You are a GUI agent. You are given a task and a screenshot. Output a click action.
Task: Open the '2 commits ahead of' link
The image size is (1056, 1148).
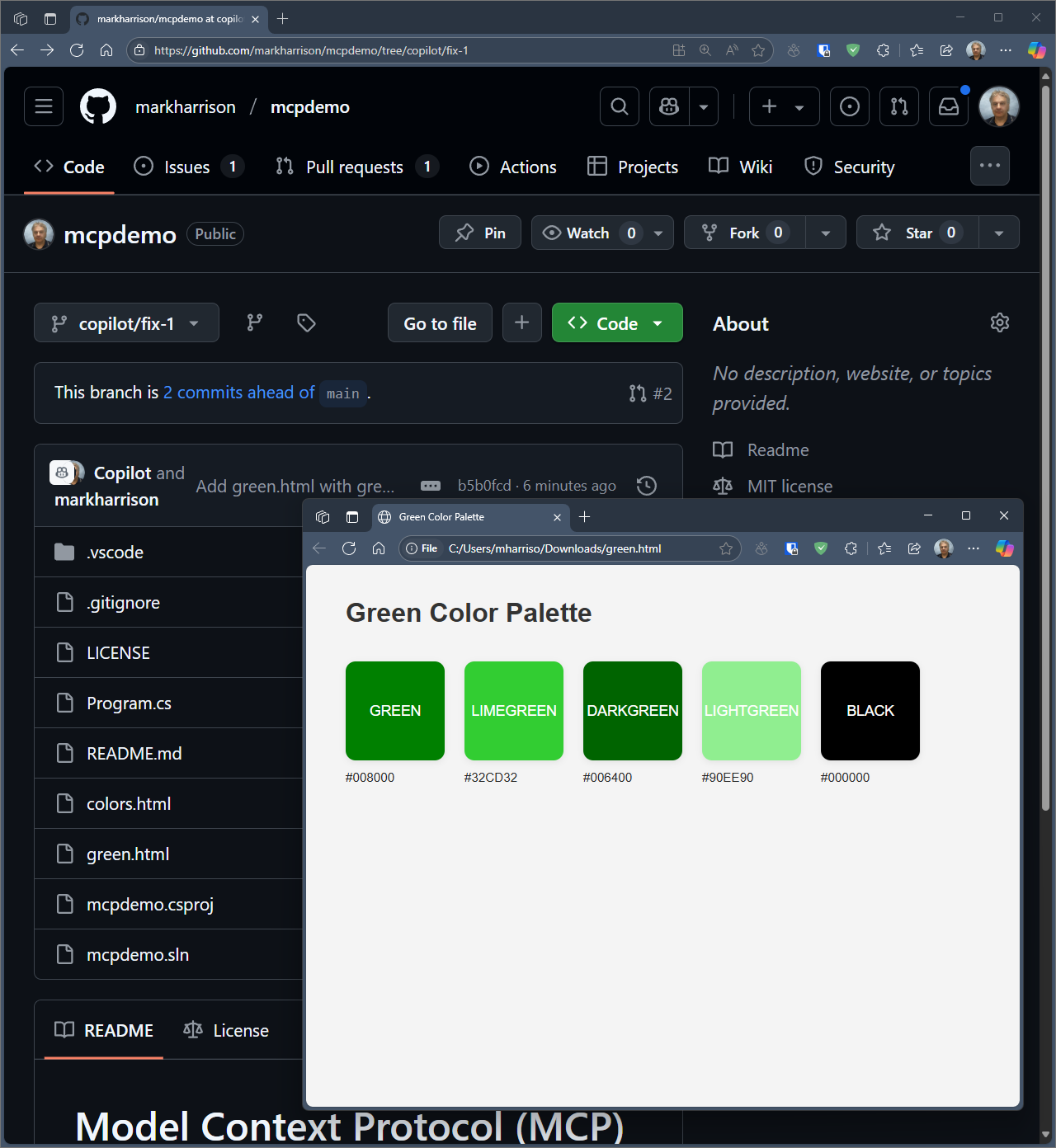click(238, 393)
